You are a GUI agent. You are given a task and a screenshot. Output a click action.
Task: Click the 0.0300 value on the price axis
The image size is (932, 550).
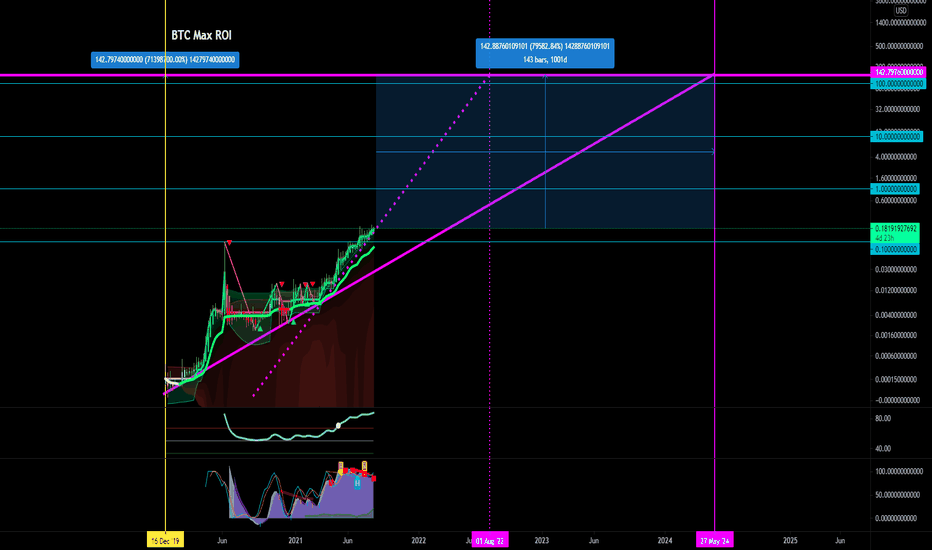coord(896,269)
